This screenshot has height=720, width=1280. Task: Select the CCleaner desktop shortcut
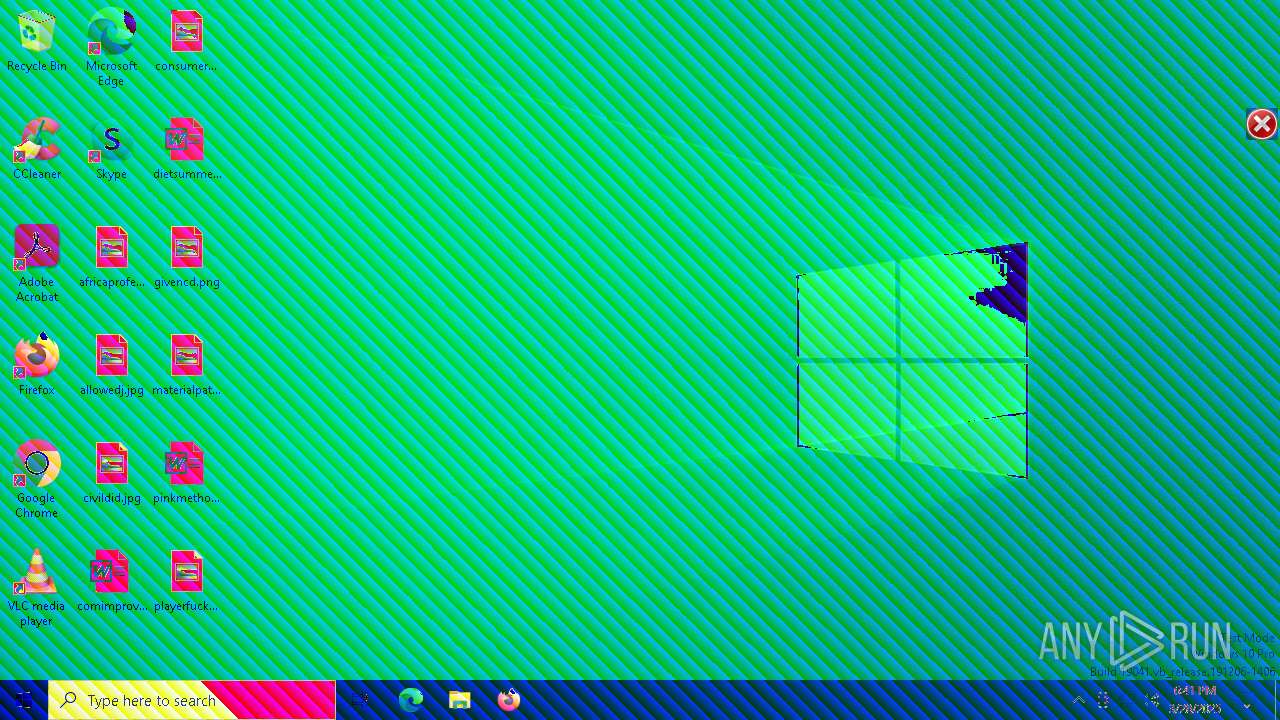(x=37, y=150)
